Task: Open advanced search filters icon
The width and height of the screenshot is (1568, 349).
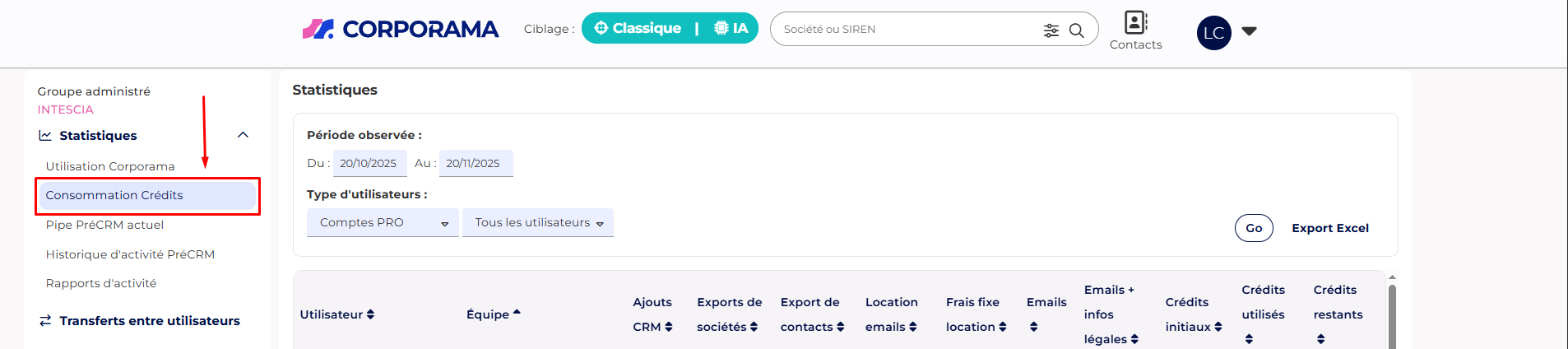Action: point(1051,30)
